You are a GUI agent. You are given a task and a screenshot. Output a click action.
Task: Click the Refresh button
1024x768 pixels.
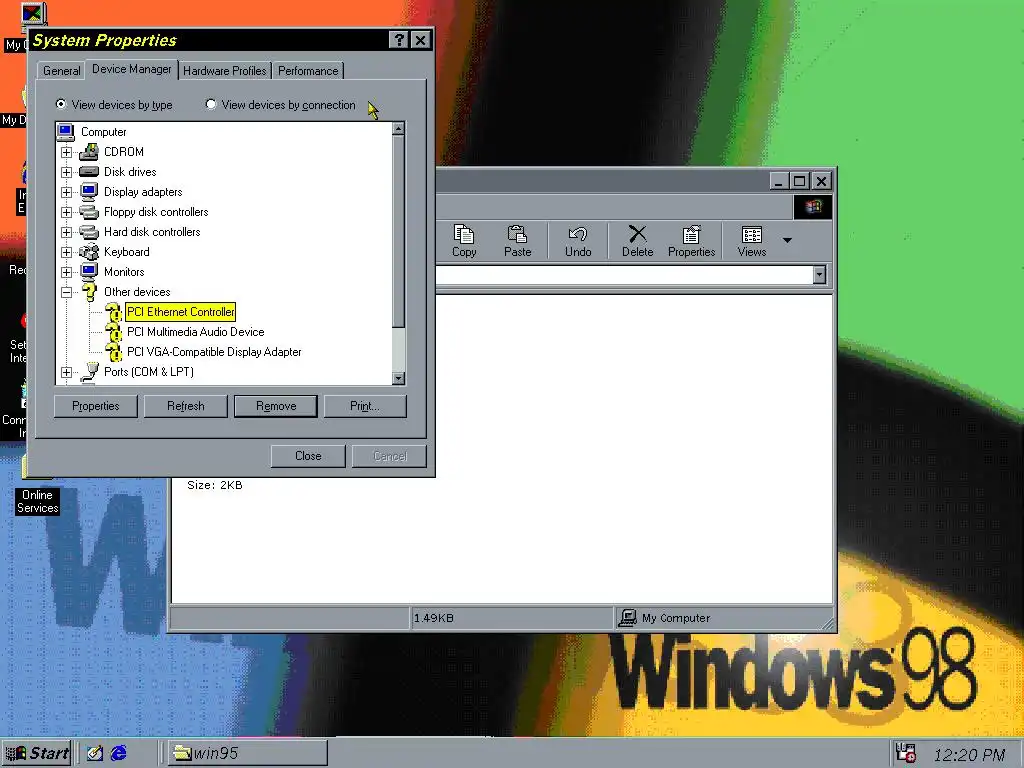coord(185,406)
